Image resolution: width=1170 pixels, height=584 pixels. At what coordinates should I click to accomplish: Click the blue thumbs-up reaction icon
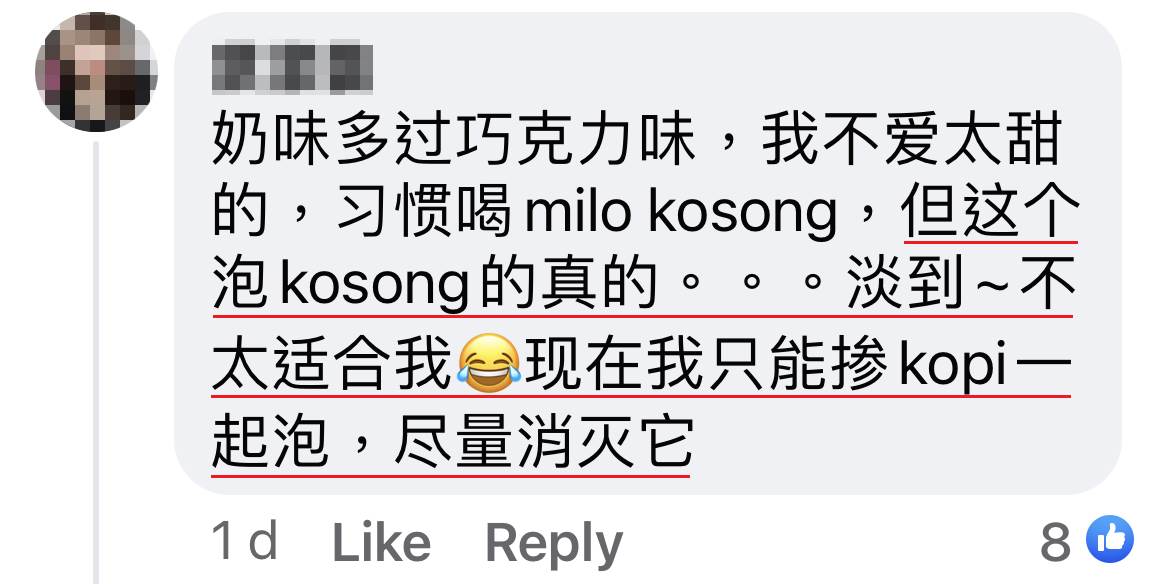(1109, 539)
